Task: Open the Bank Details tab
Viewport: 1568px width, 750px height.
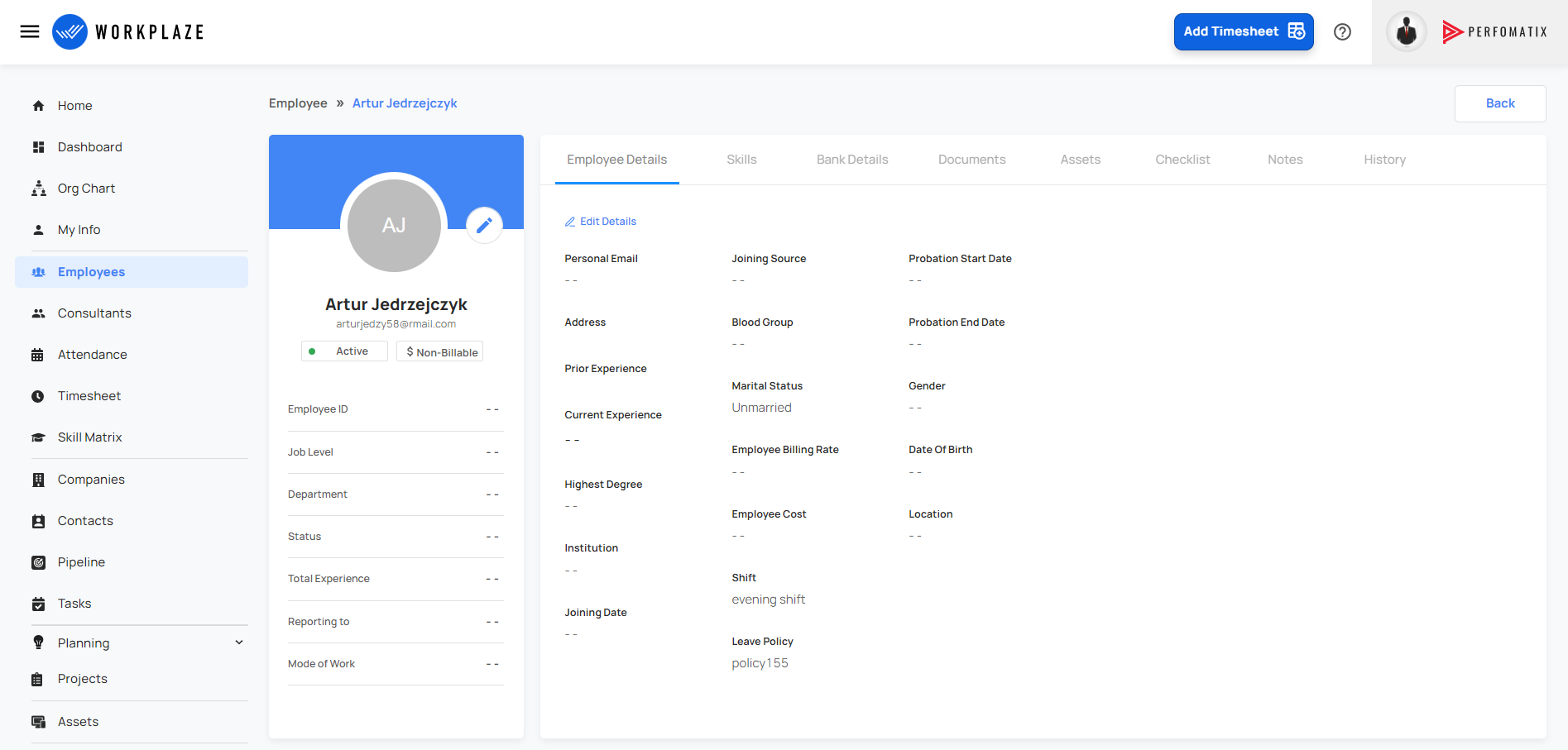Action: coord(852,160)
